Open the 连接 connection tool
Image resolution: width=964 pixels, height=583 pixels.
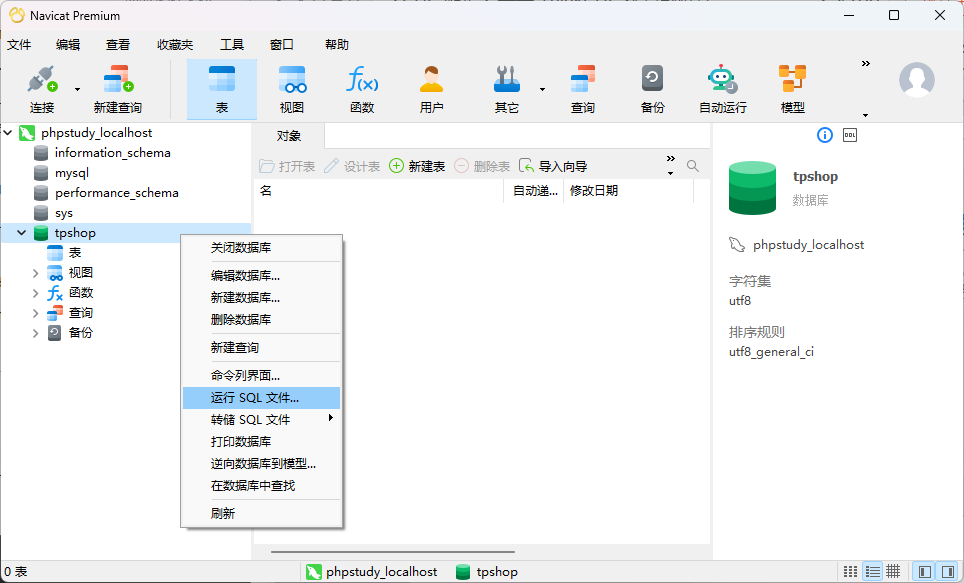click(x=42, y=89)
